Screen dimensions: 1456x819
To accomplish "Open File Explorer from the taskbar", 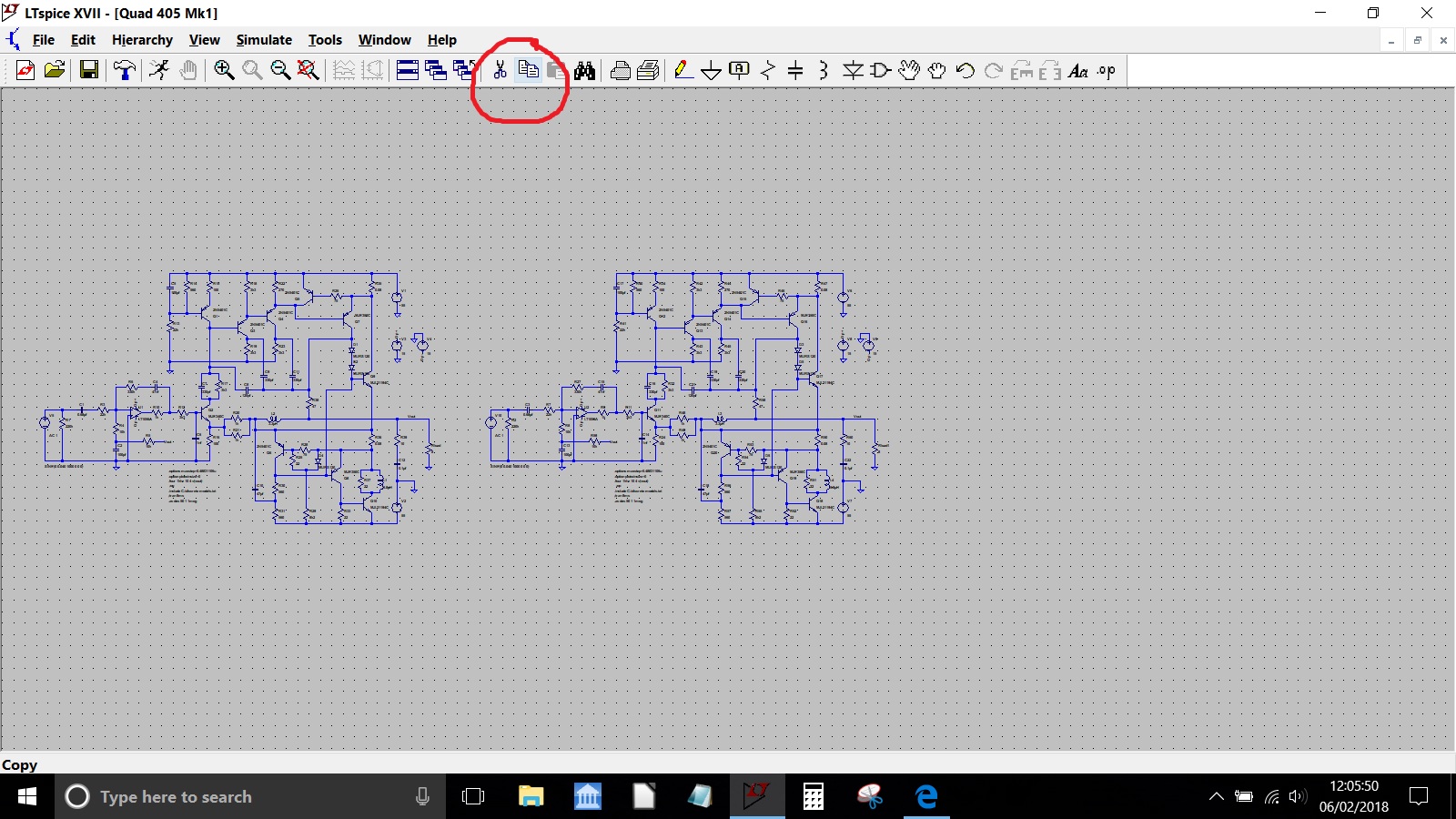I will (x=531, y=796).
